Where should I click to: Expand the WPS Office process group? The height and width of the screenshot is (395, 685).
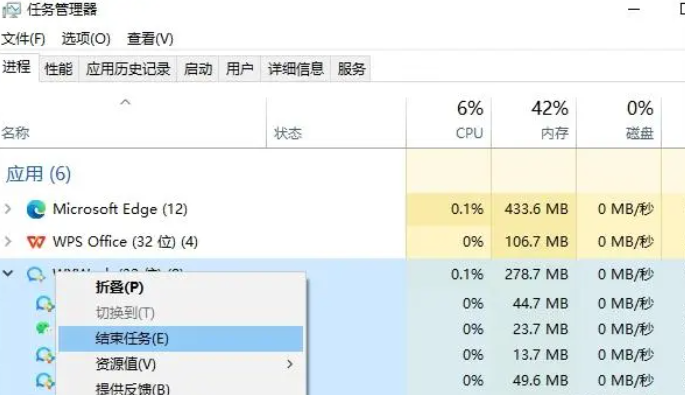pyautogui.click(x=7, y=241)
